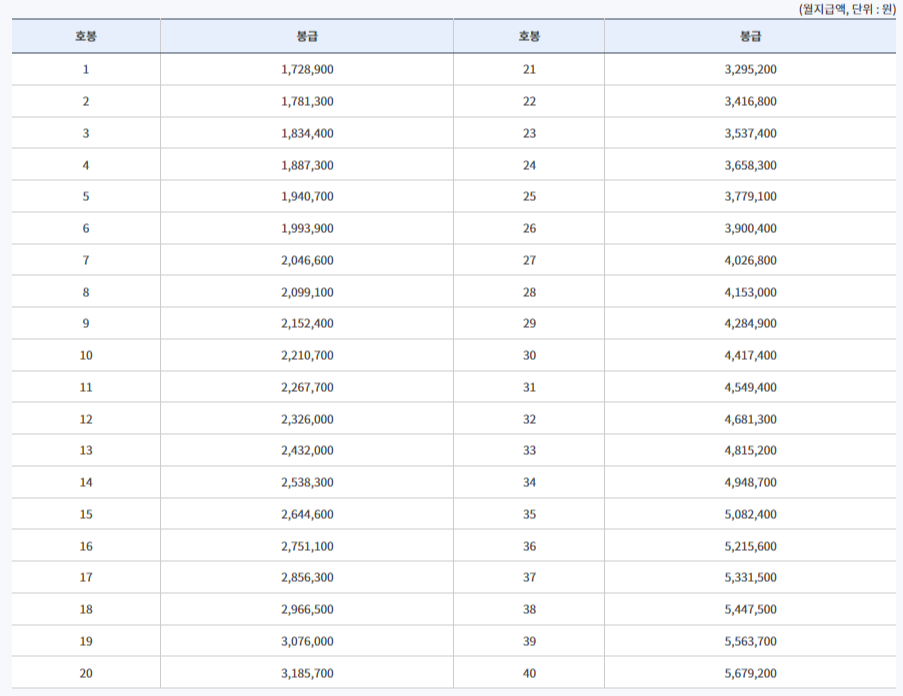Click the 호봉 header of the left column
The width and height of the screenshot is (903, 696).
[85, 35]
